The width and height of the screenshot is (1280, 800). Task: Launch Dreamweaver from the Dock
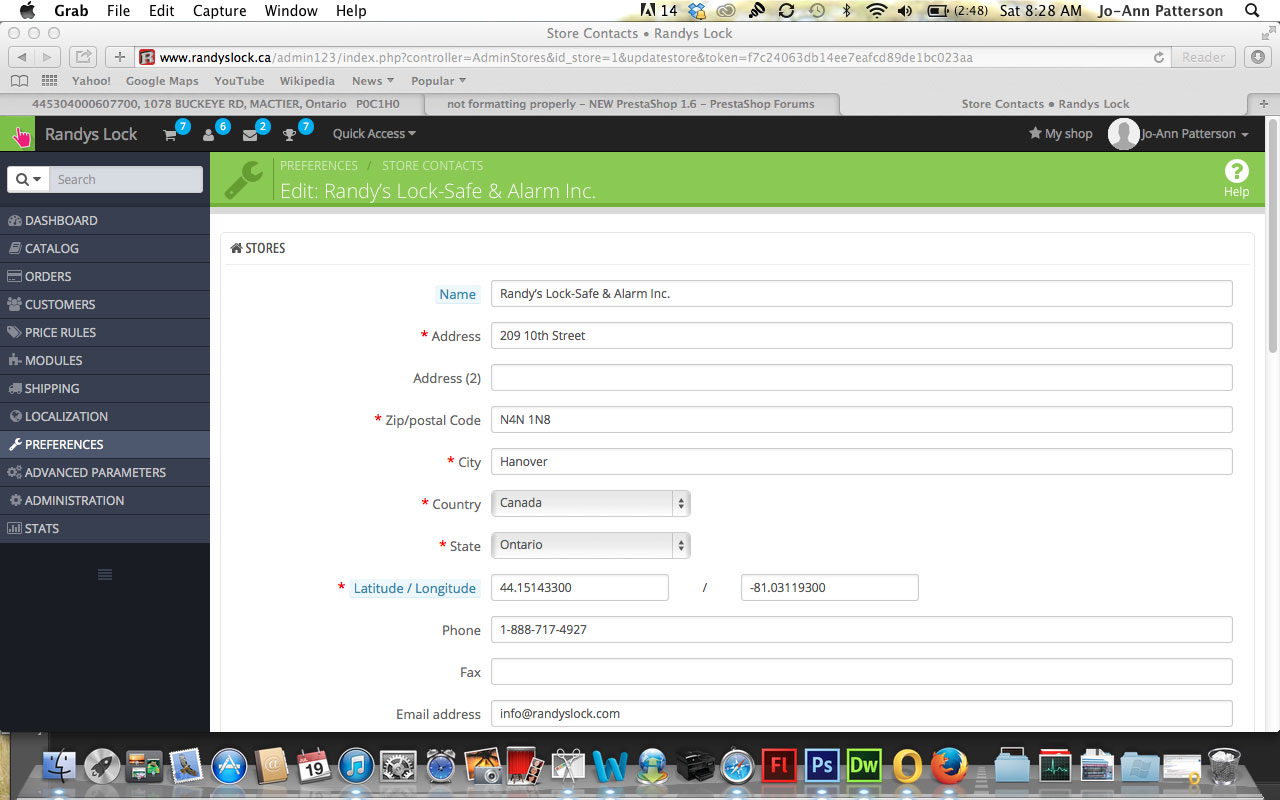864,766
